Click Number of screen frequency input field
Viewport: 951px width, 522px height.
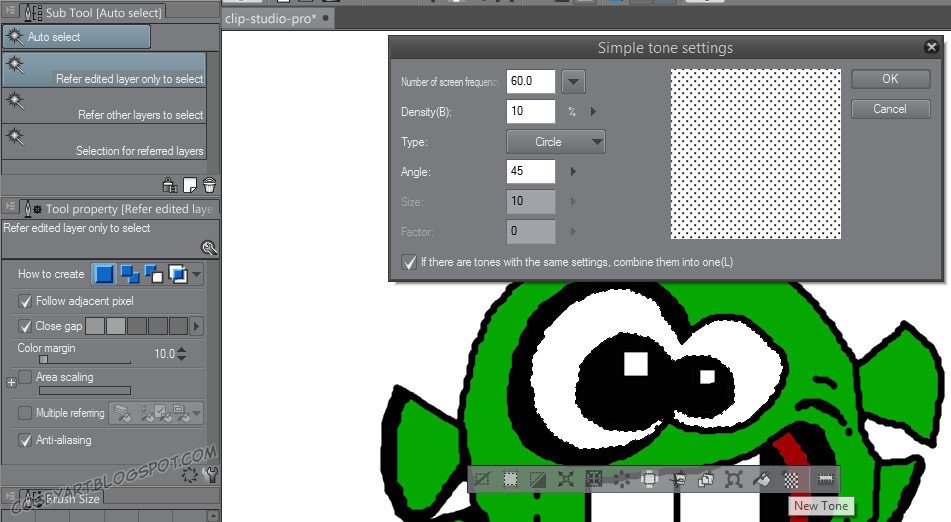531,81
